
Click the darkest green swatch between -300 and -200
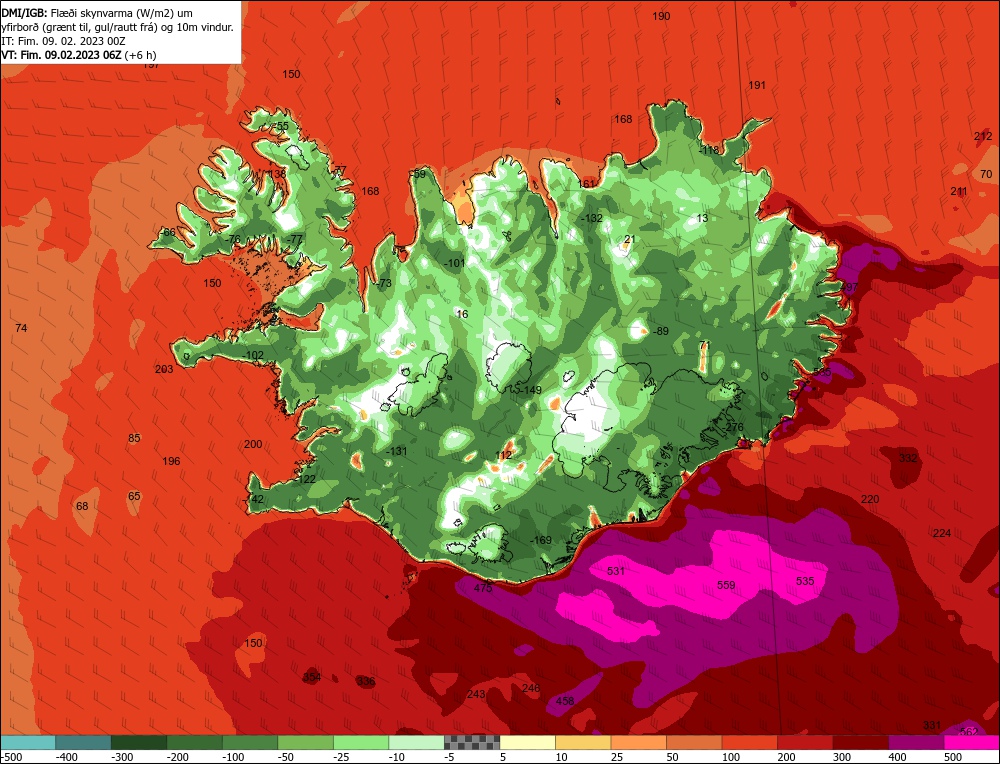pos(139,742)
